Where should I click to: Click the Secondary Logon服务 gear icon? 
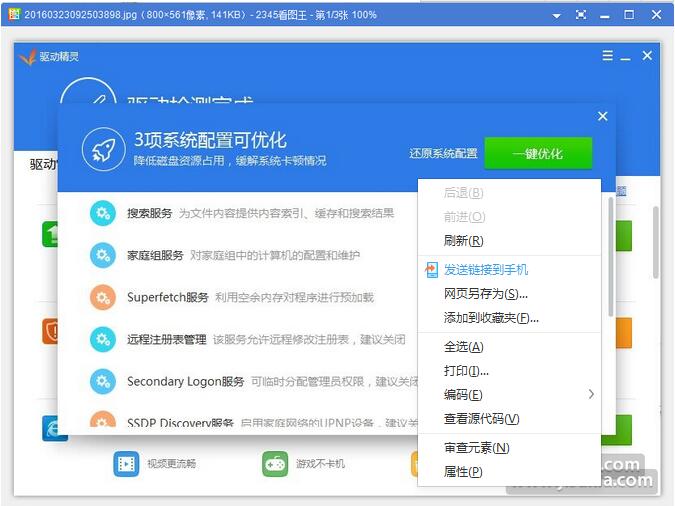click(x=102, y=382)
